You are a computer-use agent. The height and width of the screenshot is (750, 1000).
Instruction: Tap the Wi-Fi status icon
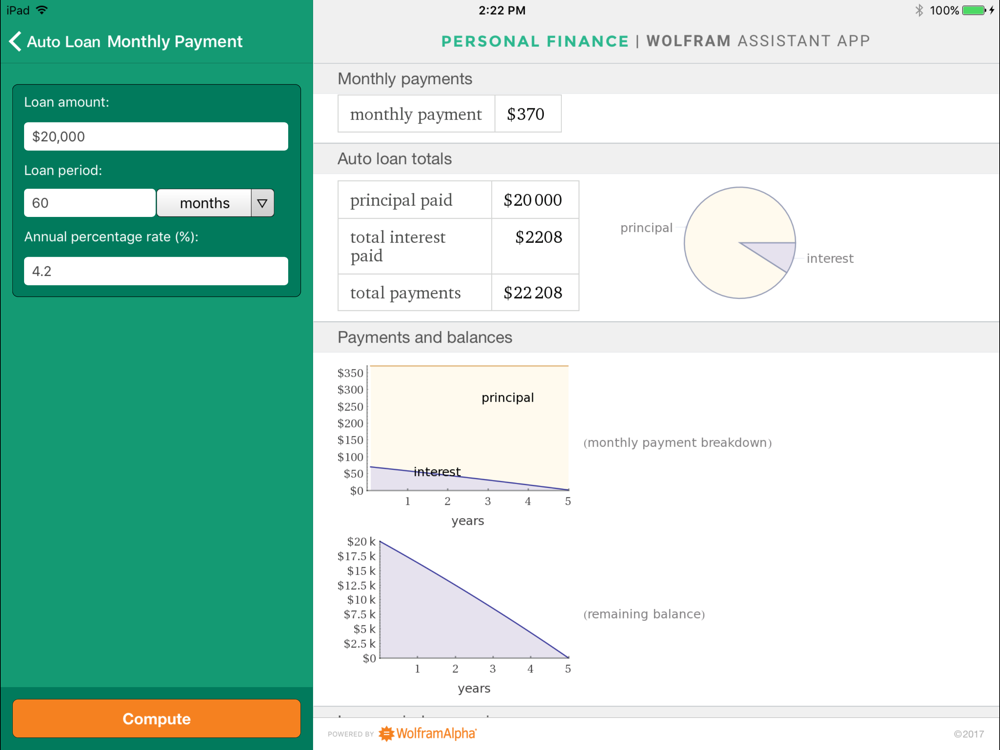click(x=42, y=10)
